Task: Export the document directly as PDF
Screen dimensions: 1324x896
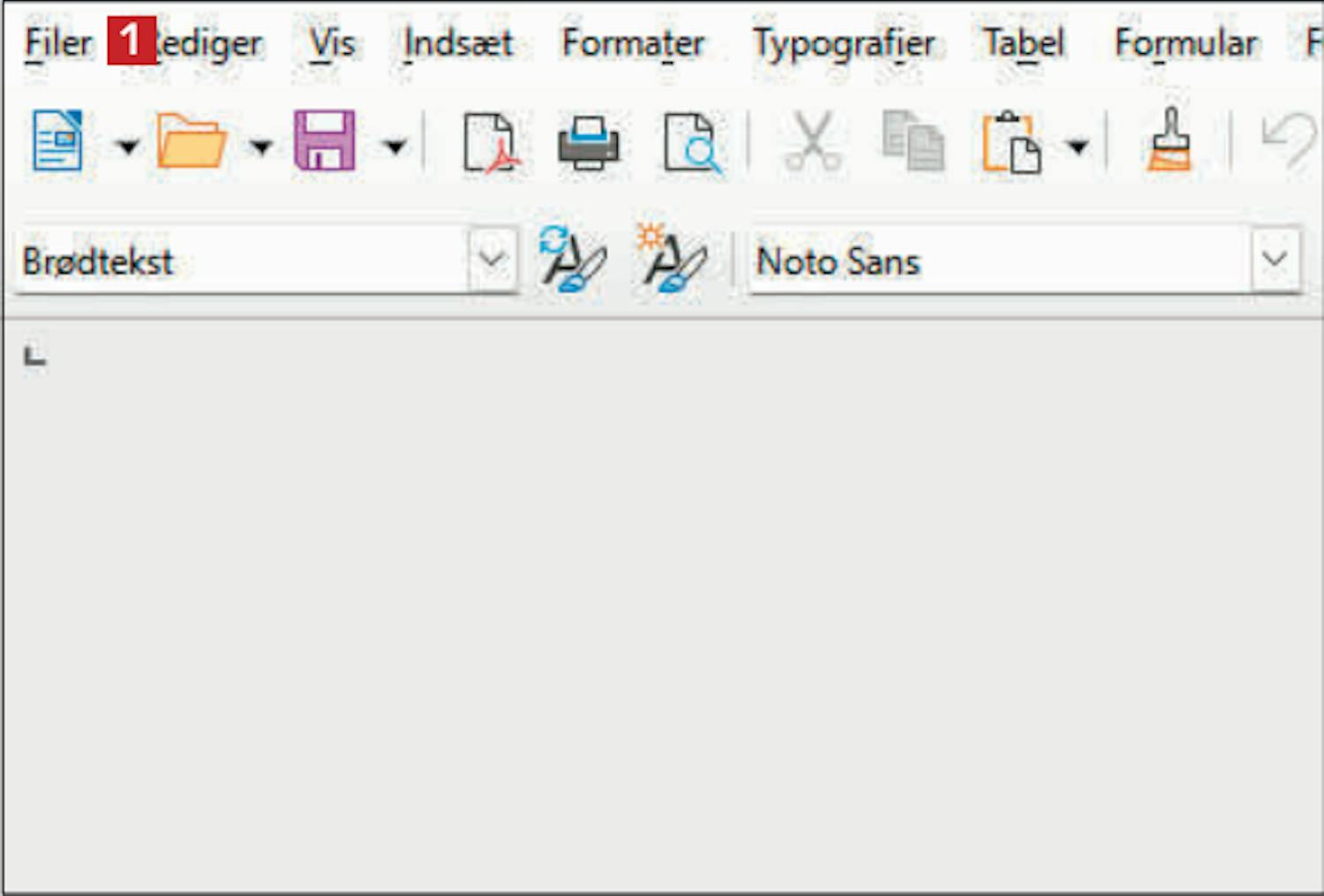Action: [491, 141]
